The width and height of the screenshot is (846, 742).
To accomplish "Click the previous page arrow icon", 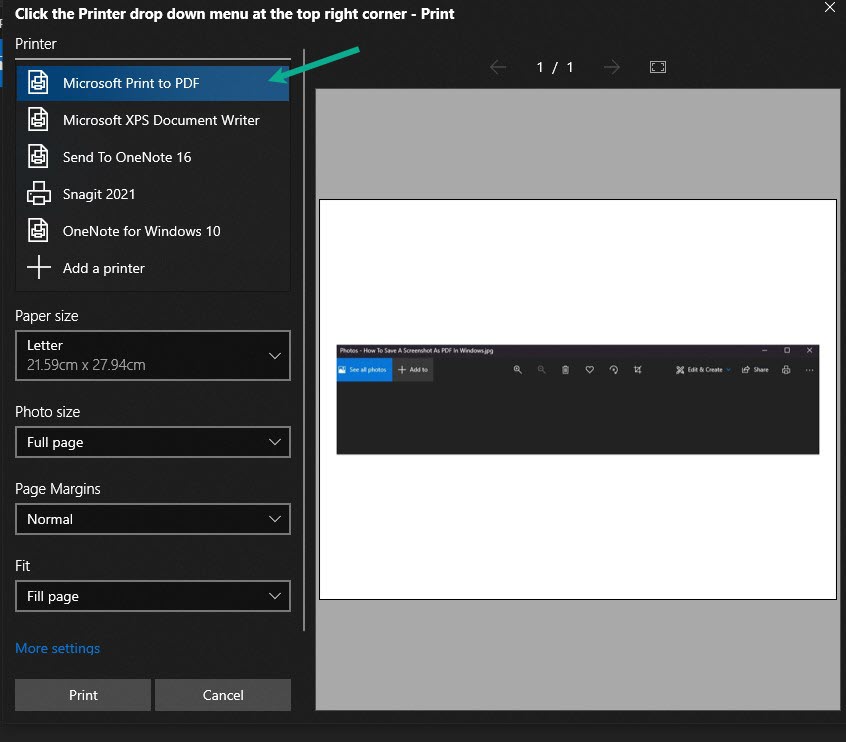I will click(498, 67).
